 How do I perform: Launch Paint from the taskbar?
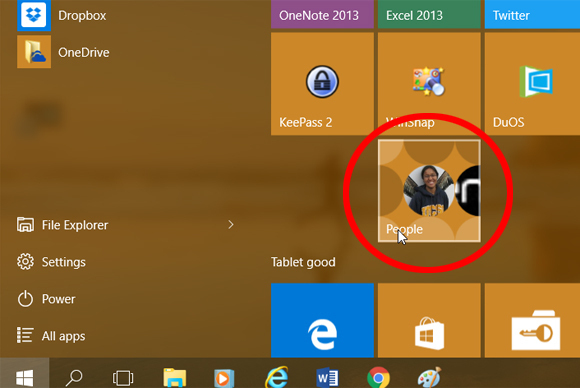tap(429, 378)
